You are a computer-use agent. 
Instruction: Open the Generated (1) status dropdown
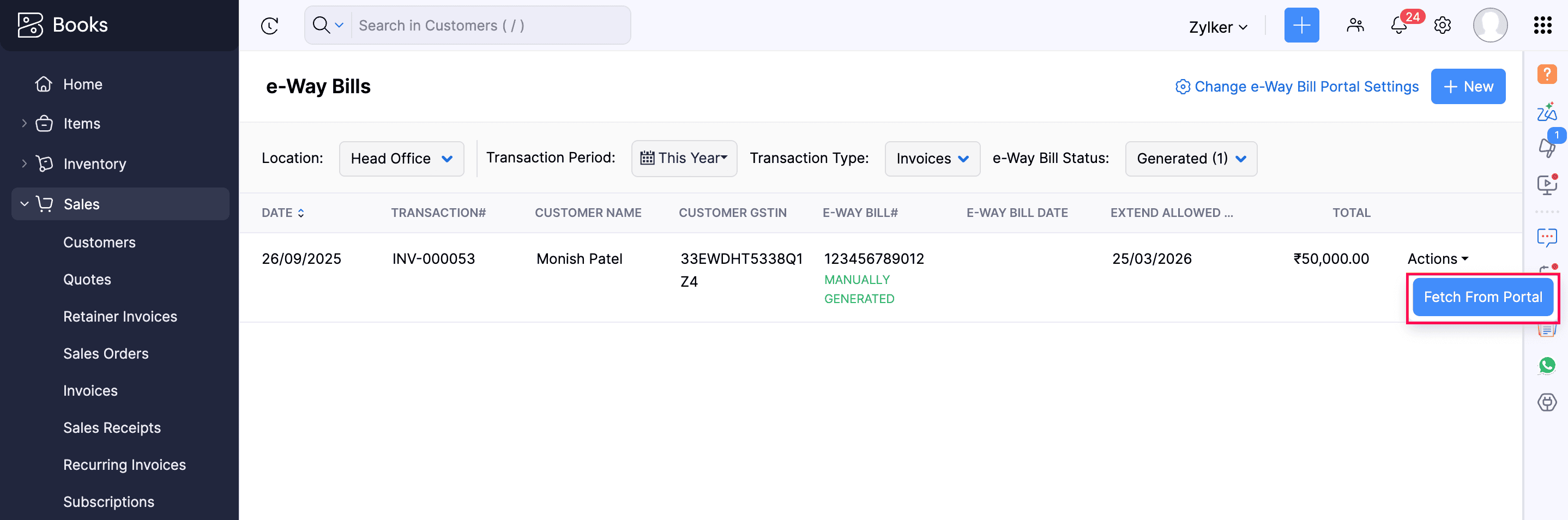tap(1190, 159)
